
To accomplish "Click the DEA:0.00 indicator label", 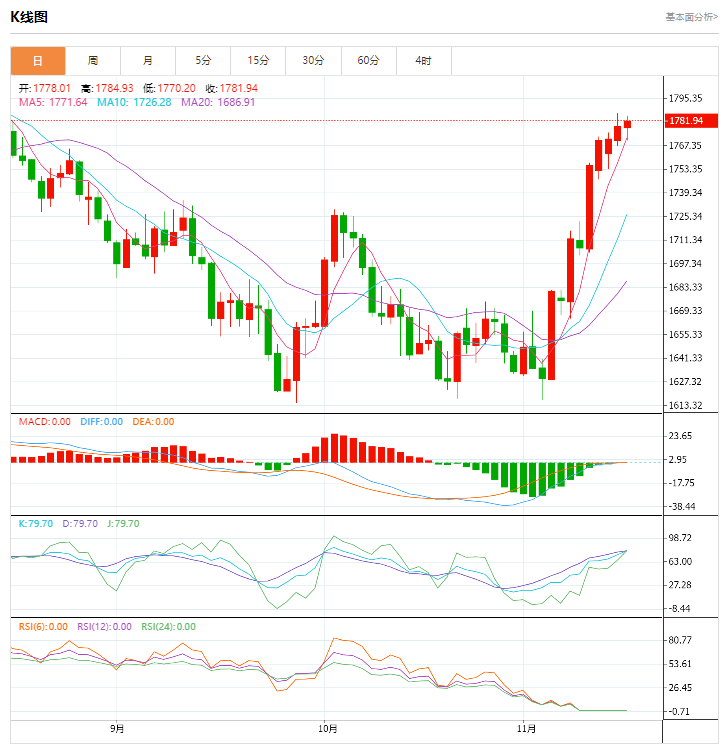I will tap(153, 422).
